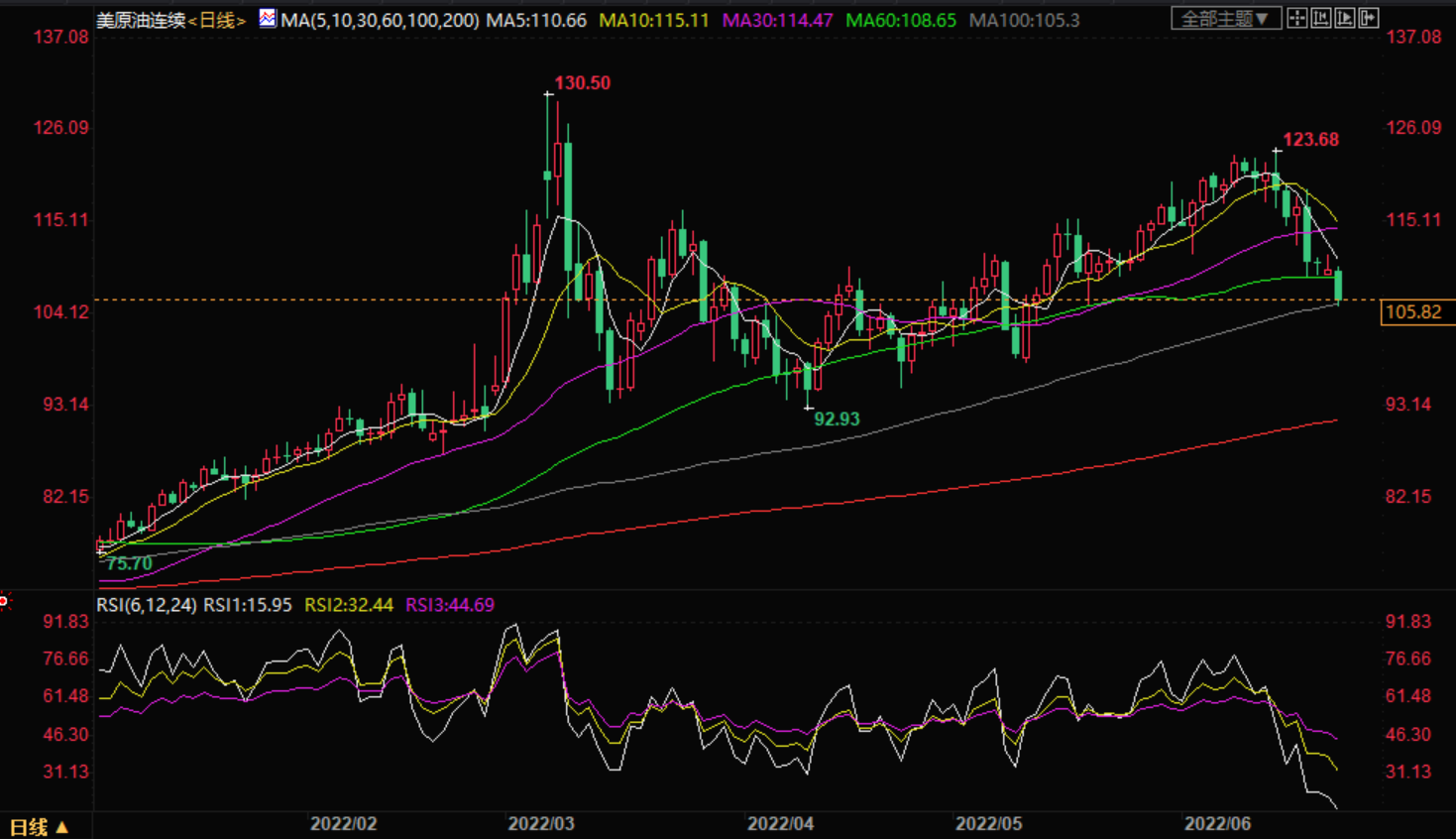Click the 2022/02 date axis label
The height and width of the screenshot is (839, 1456).
344,824
